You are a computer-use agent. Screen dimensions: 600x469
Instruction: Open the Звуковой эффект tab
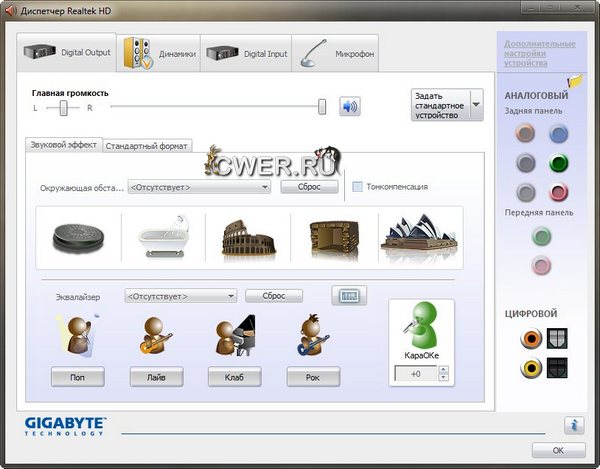click(x=64, y=145)
